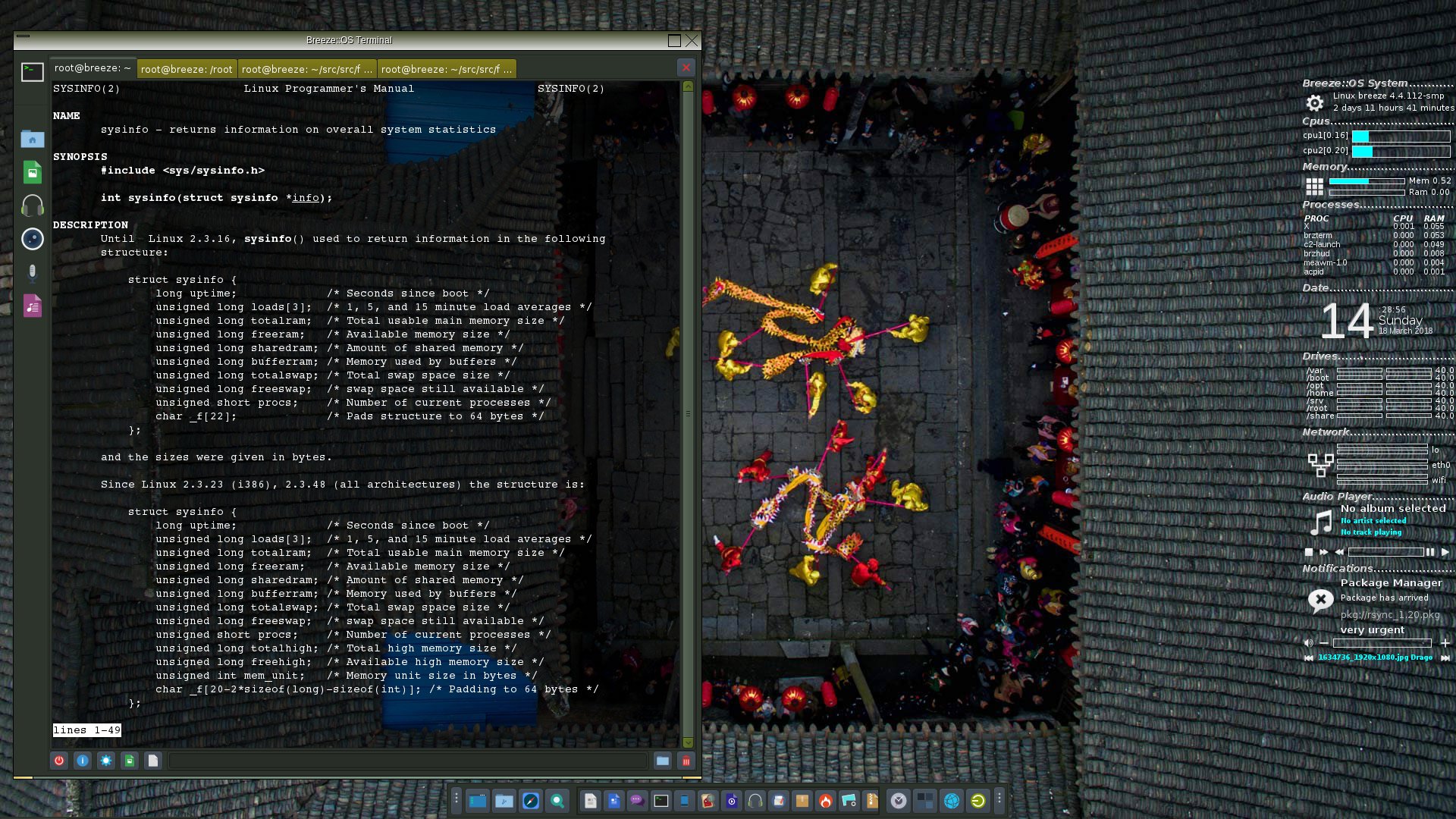Viewport: 1456px width, 819px height.
Task: Click the red trash icon in terminal footer
Action: tap(686, 761)
